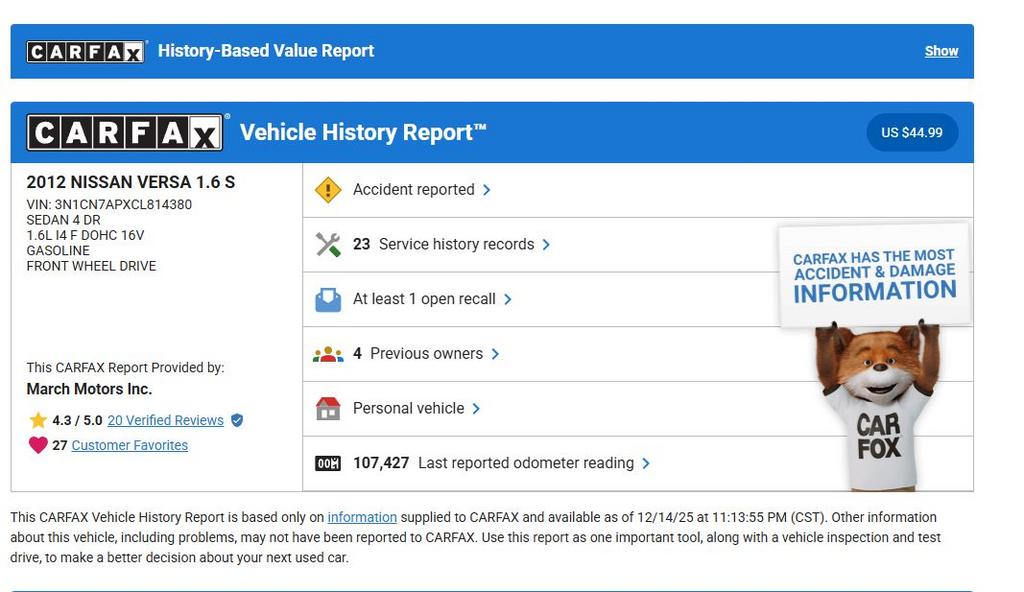Viewport: 1024px width, 592px height.
Task: Click the yellow accident warning icon
Action: tap(328, 190)
